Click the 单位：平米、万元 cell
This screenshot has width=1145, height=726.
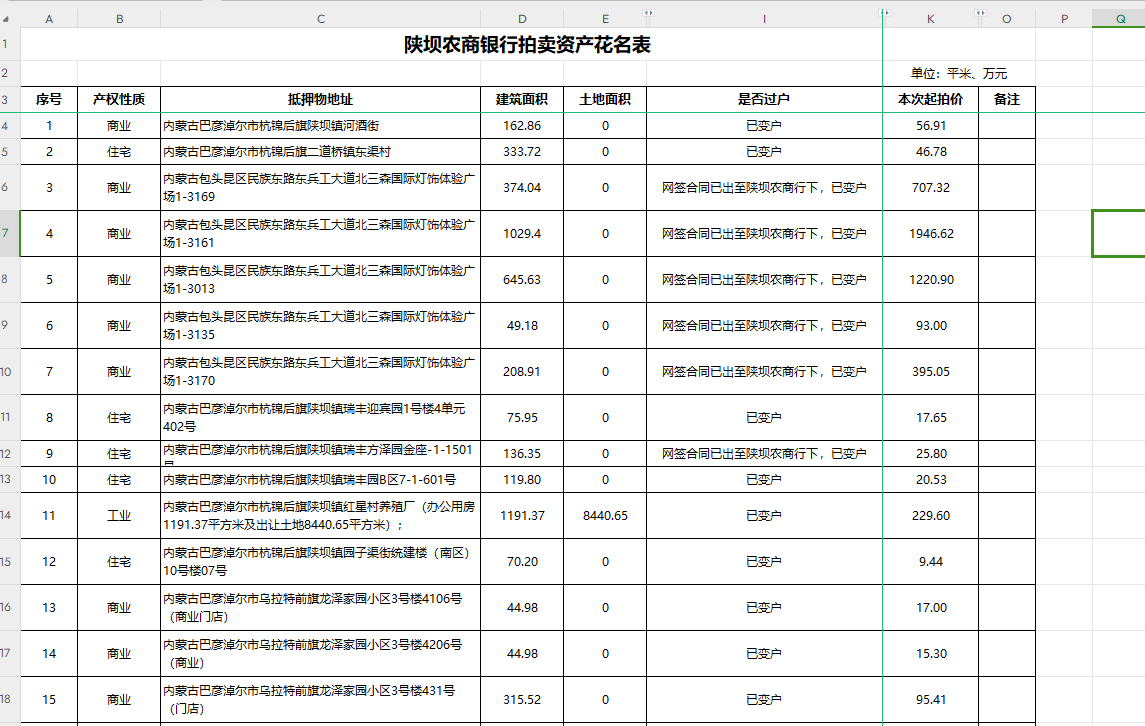(959, 73)
